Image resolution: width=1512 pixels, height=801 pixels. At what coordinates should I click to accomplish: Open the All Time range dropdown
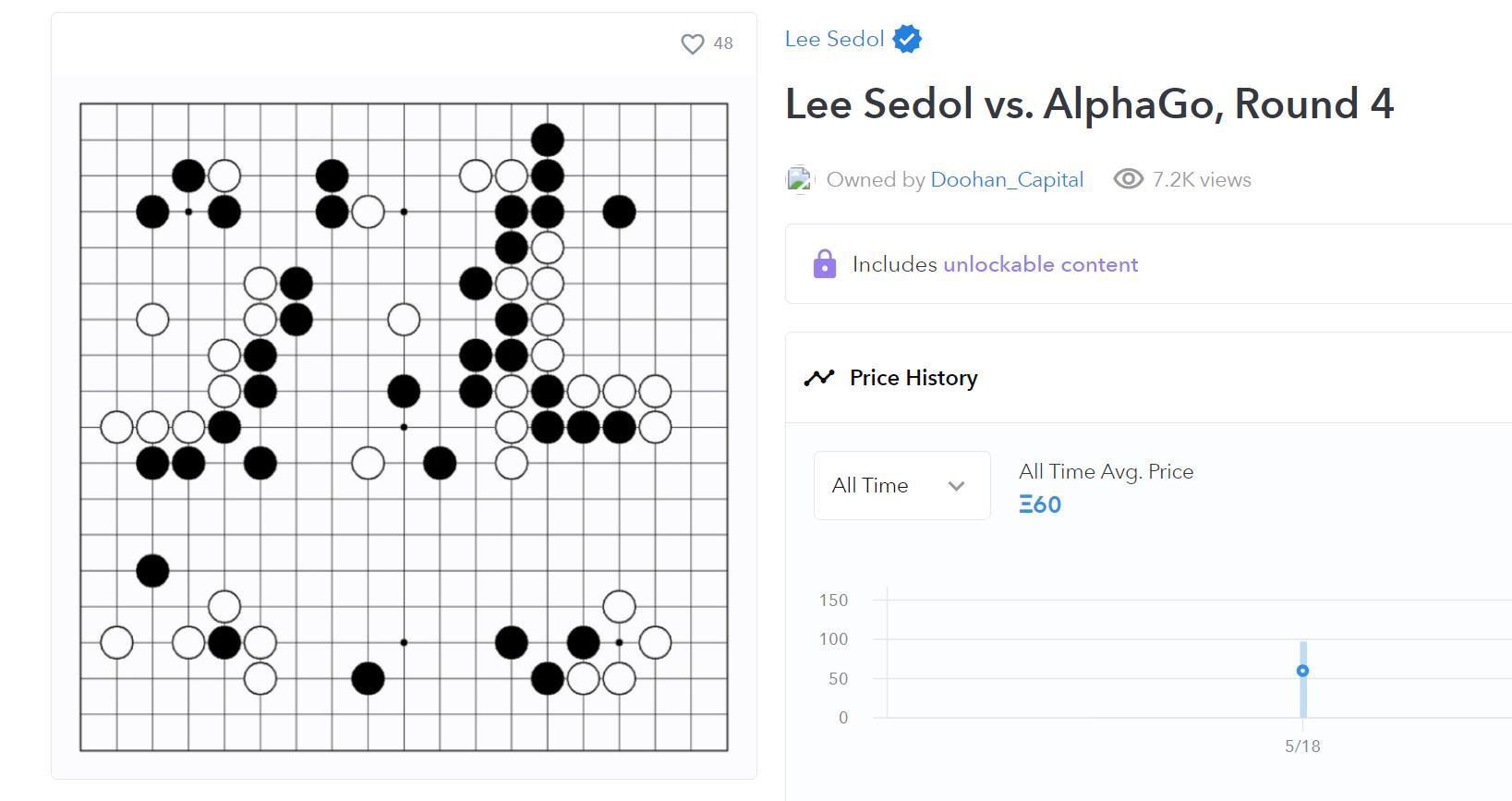click(901, 485)
